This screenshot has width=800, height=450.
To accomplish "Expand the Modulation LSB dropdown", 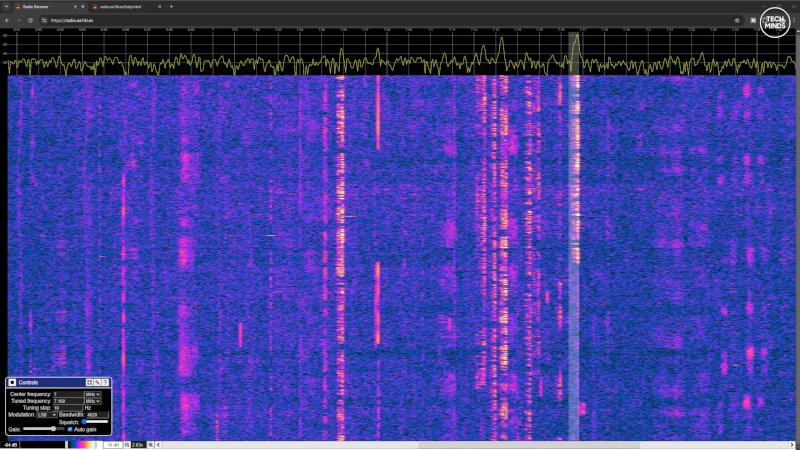I will point(44,415).
